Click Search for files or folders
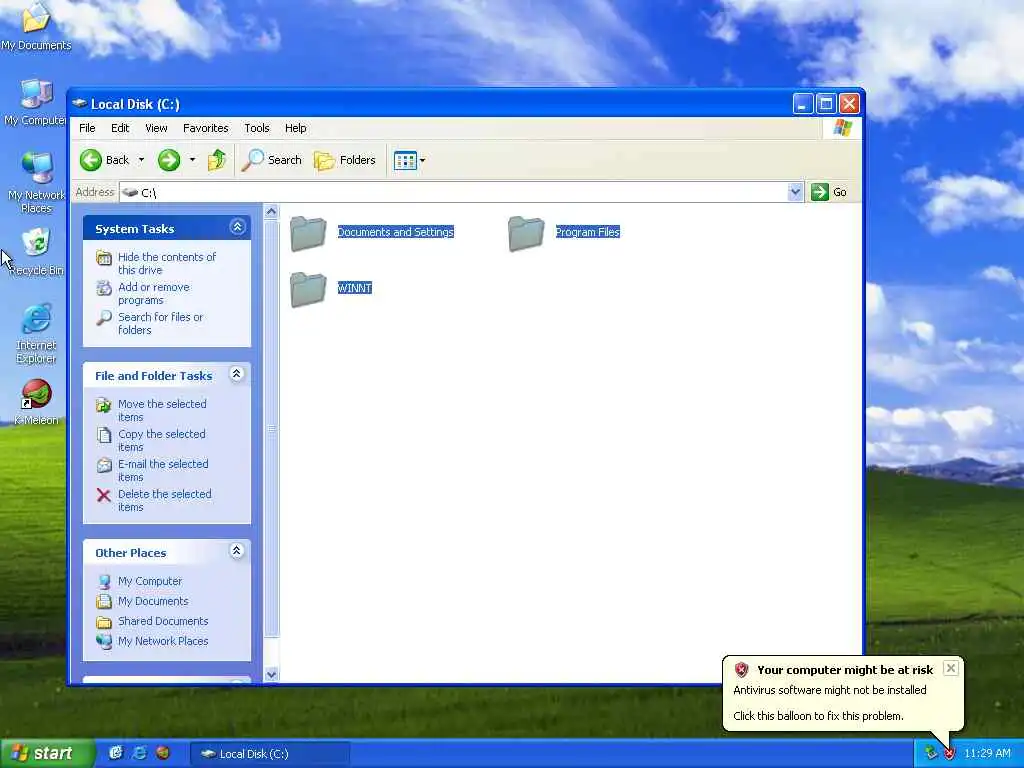Screen dimensions: 1024x768 [161, 323]
